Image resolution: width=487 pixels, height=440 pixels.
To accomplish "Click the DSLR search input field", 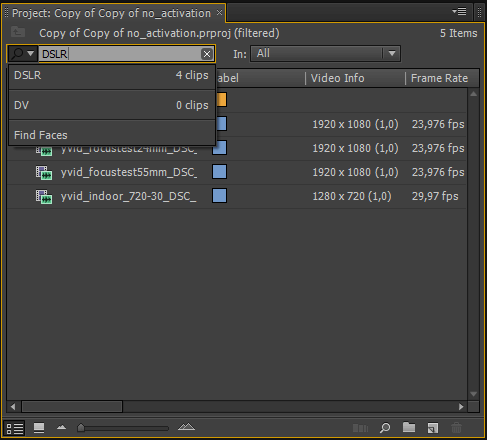I will (x=120, y=54).
